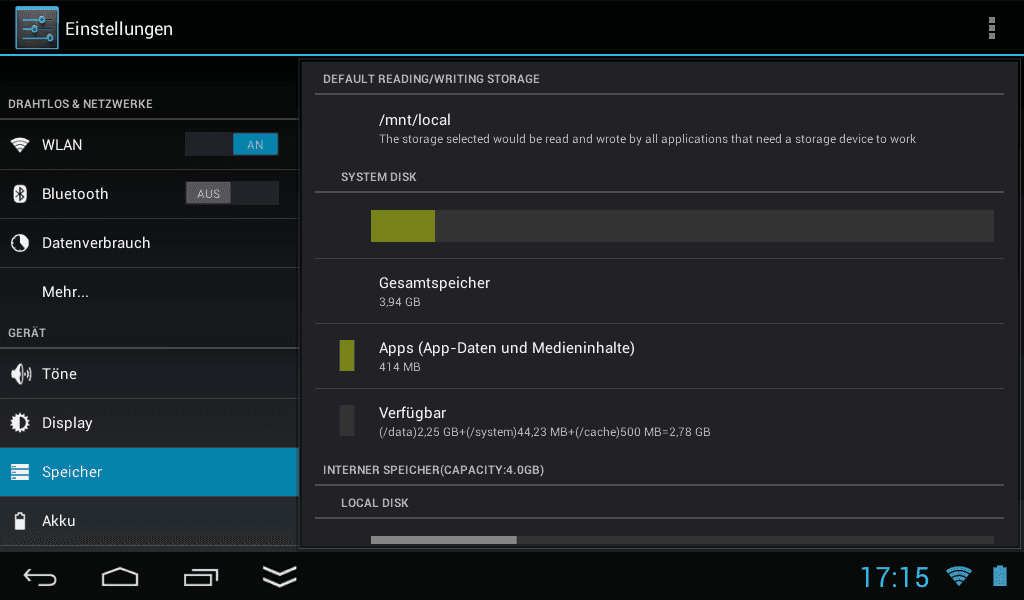Tap the 17:15 clock in system bar
The image size is (1024, 600).
click(894, 577)
